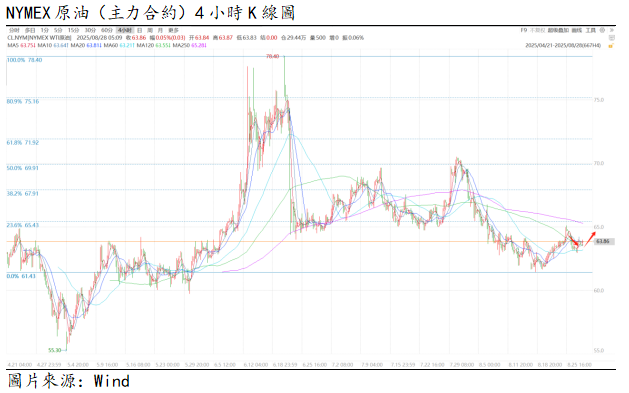Click the 收 63.86 close price value

pyautogui.click(x=136, y=38)
